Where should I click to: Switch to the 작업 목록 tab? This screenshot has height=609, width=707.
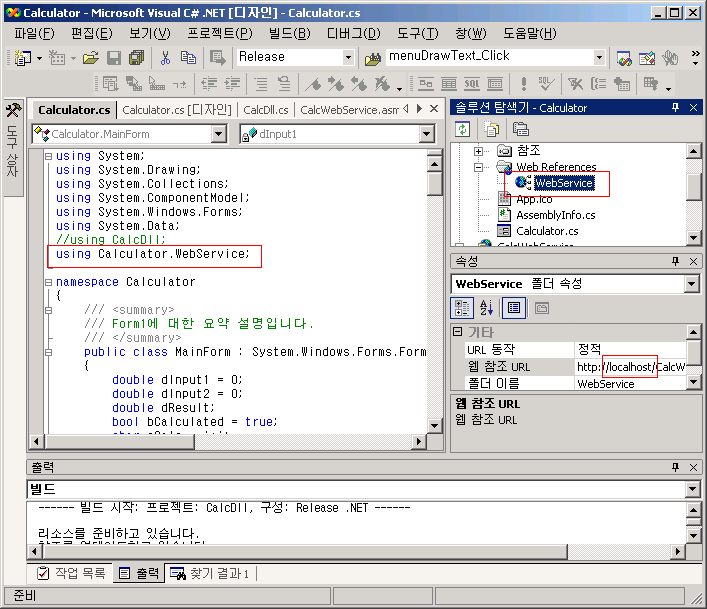coord(71,573)
